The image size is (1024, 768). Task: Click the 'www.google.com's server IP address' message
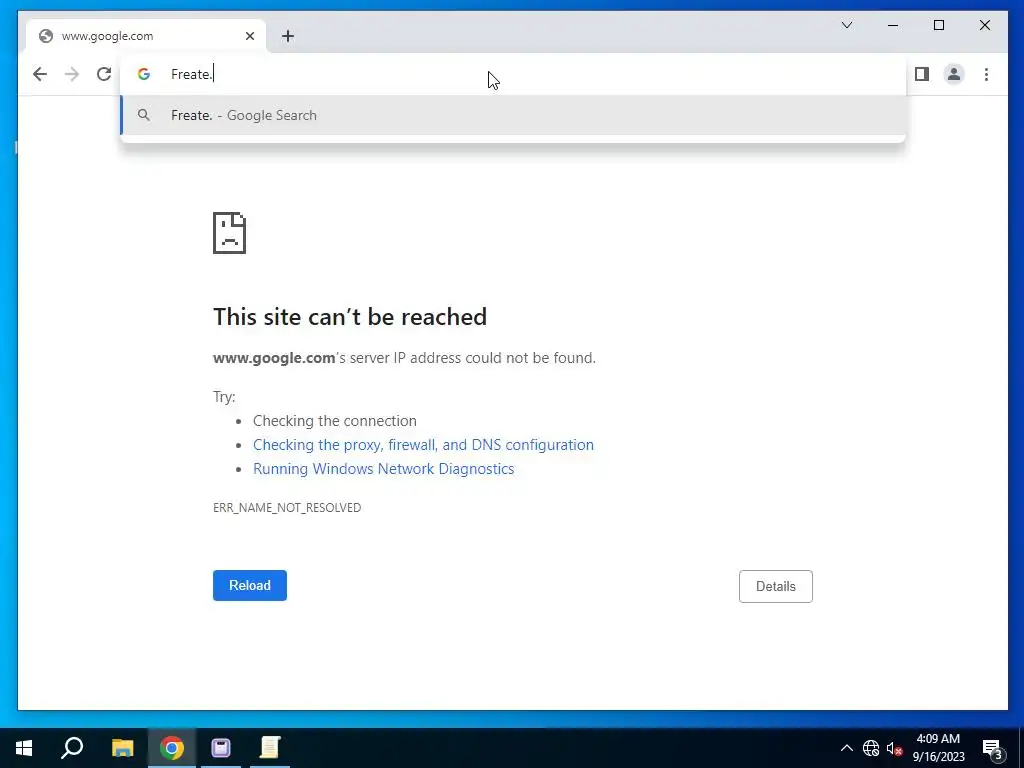404,358
